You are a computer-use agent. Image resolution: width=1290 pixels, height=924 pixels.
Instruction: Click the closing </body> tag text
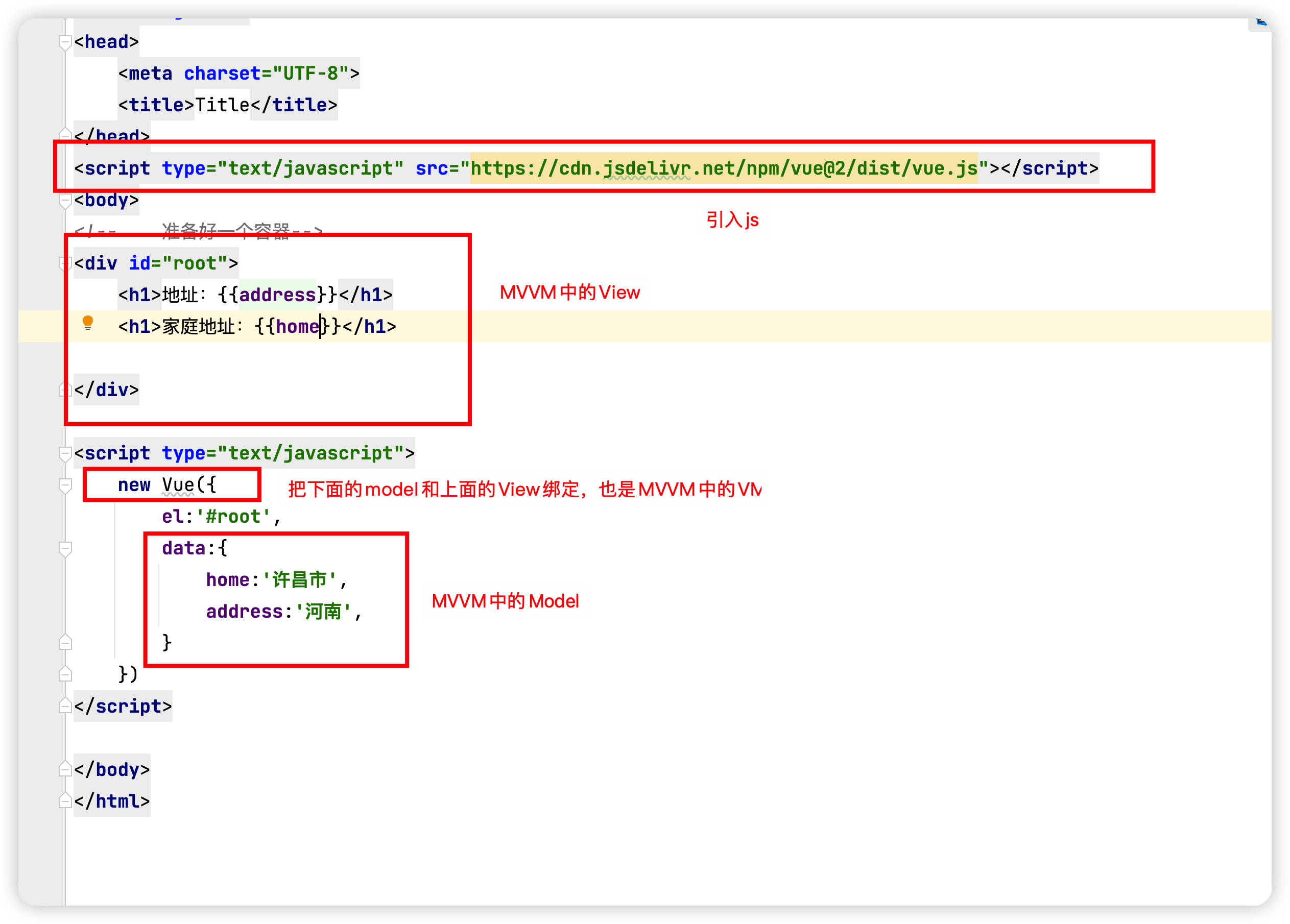point(112,769)
